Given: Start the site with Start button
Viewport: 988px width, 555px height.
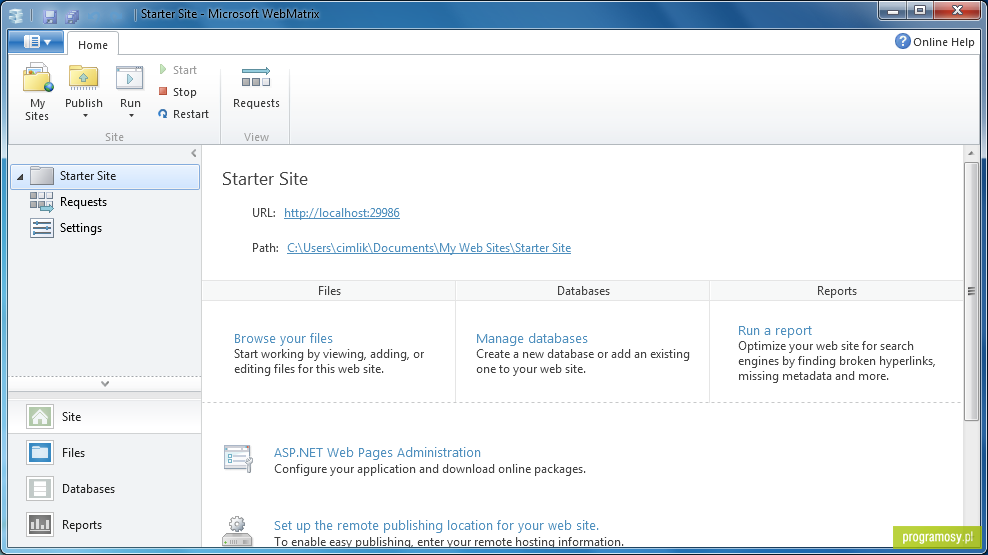Looking at the screenshot, I should (178, 70).
